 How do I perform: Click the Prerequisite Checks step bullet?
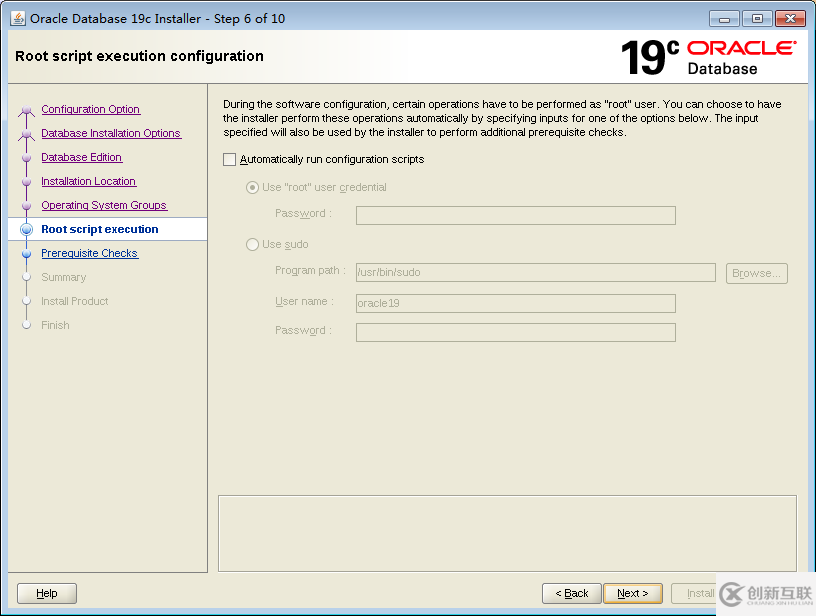(27, 253)
